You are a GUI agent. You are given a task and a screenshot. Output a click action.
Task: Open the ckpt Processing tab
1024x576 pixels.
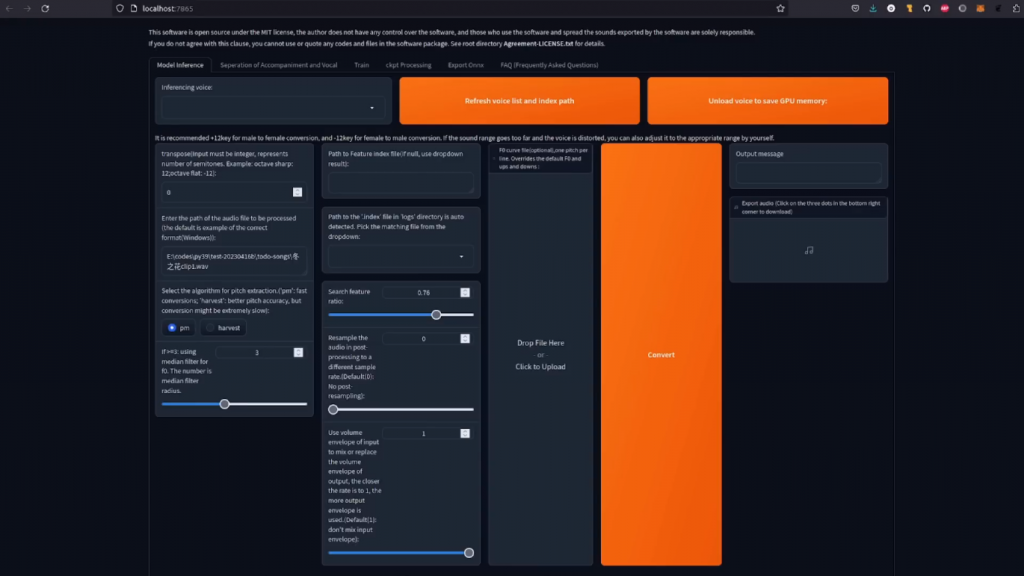pos(408,65)
